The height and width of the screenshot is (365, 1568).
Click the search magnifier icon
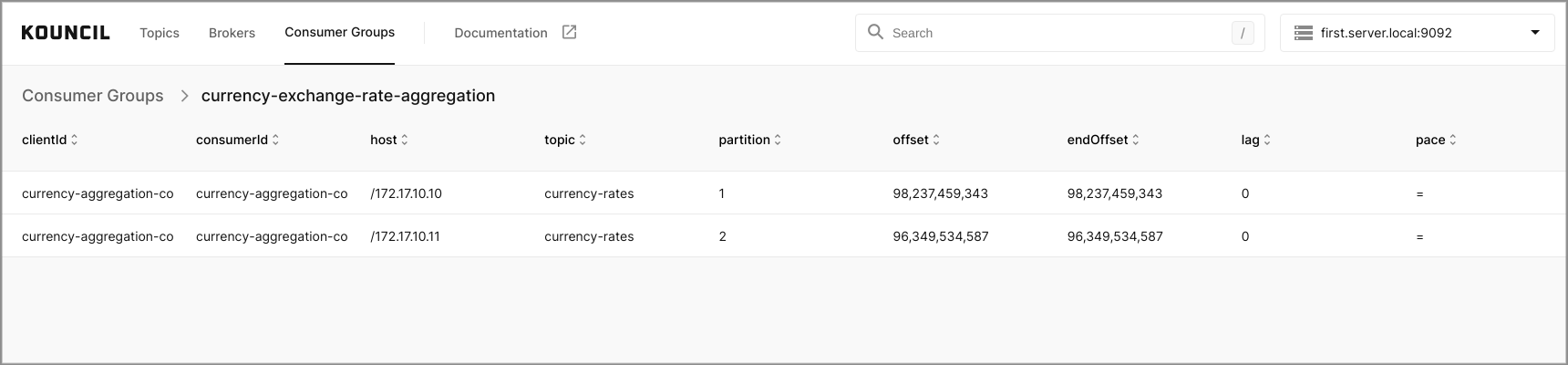click(x=875, y=32)
